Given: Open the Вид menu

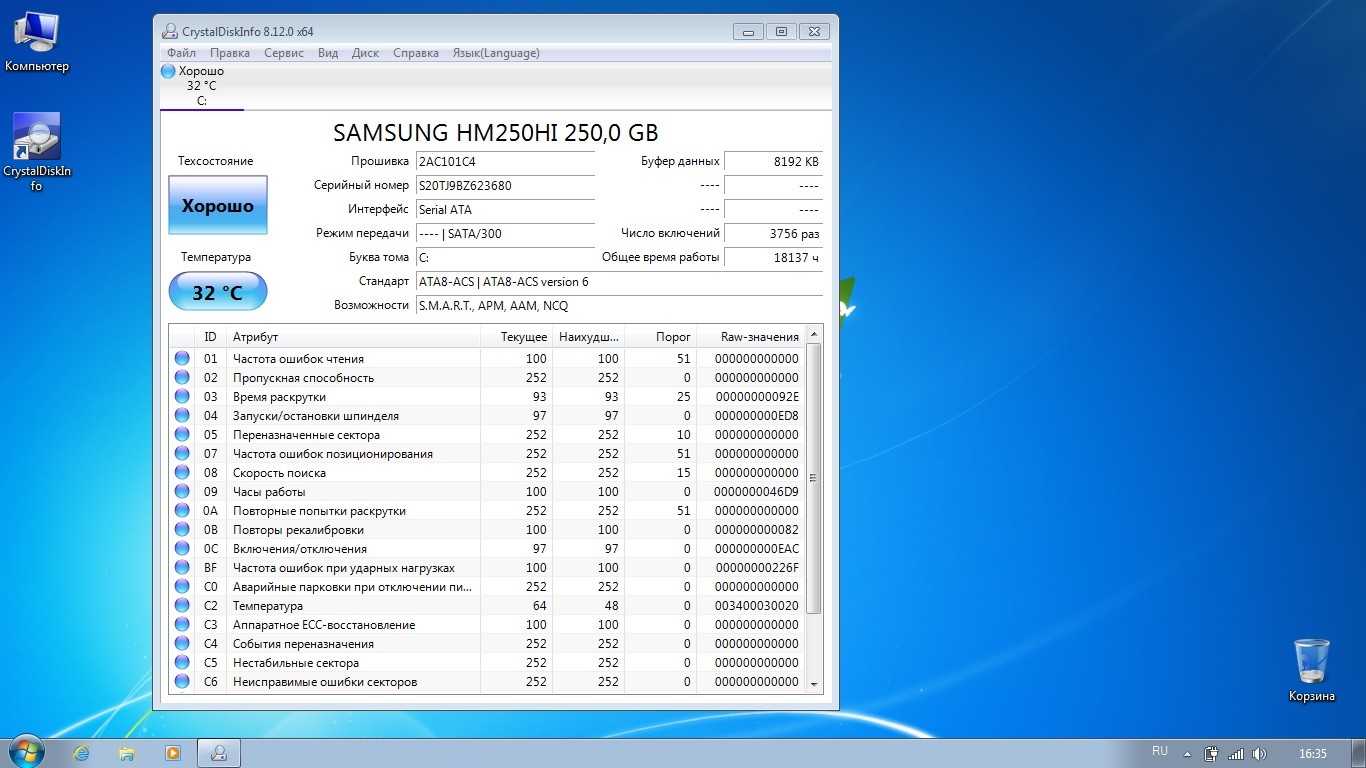Looking at the screenshot, I should 328,53.
